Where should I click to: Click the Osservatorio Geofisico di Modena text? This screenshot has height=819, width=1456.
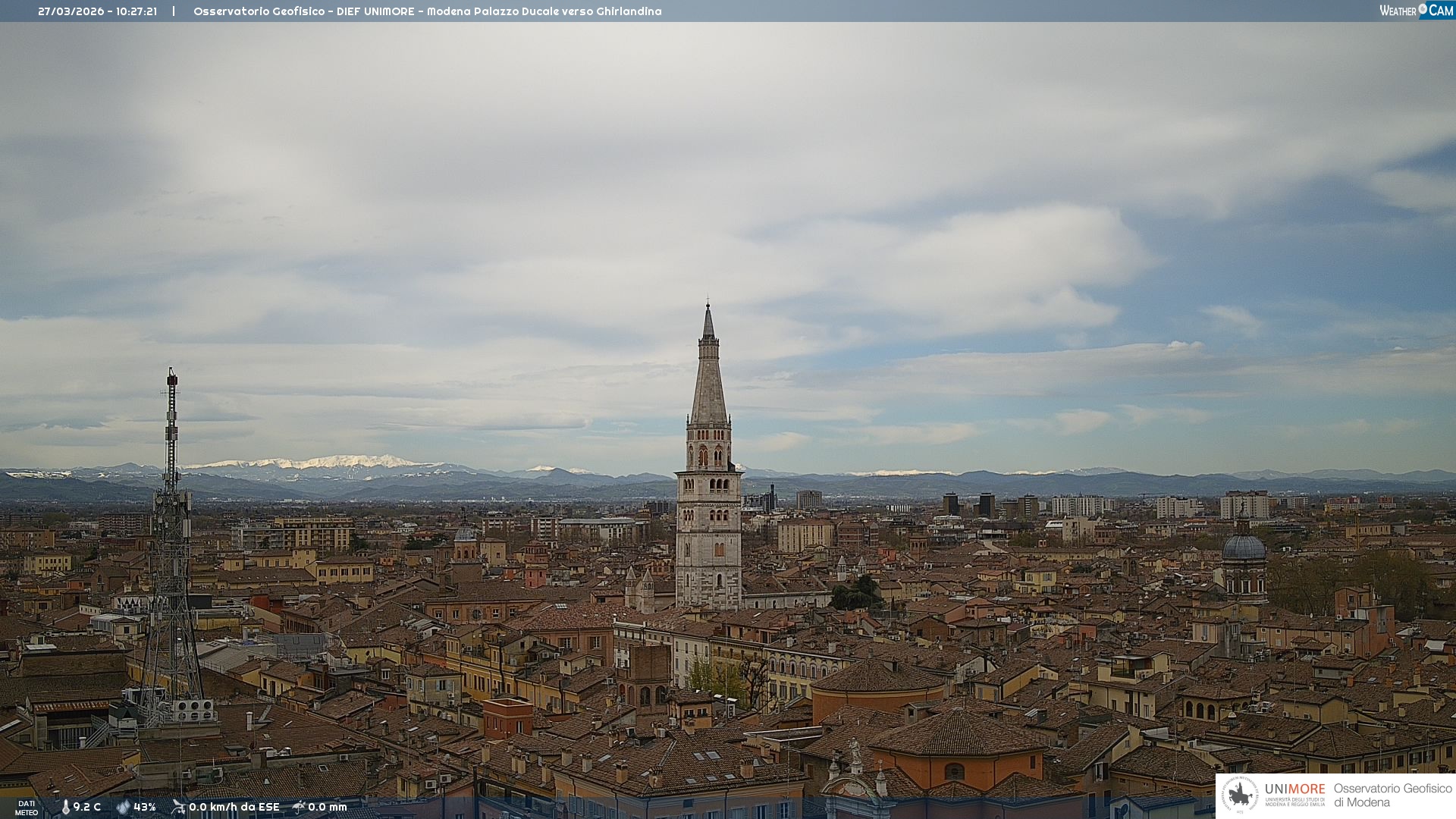(x=1392, y=795)
